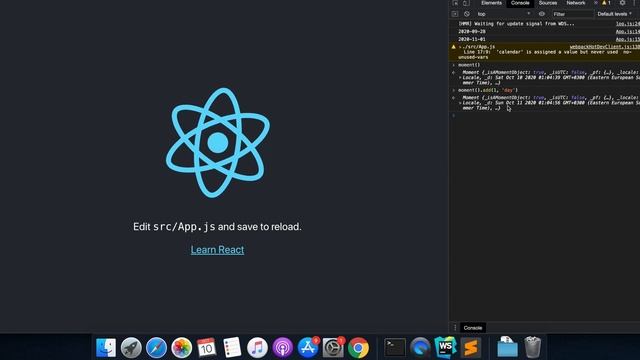Toggle the device toolbar icon

(x=466, y=3)
